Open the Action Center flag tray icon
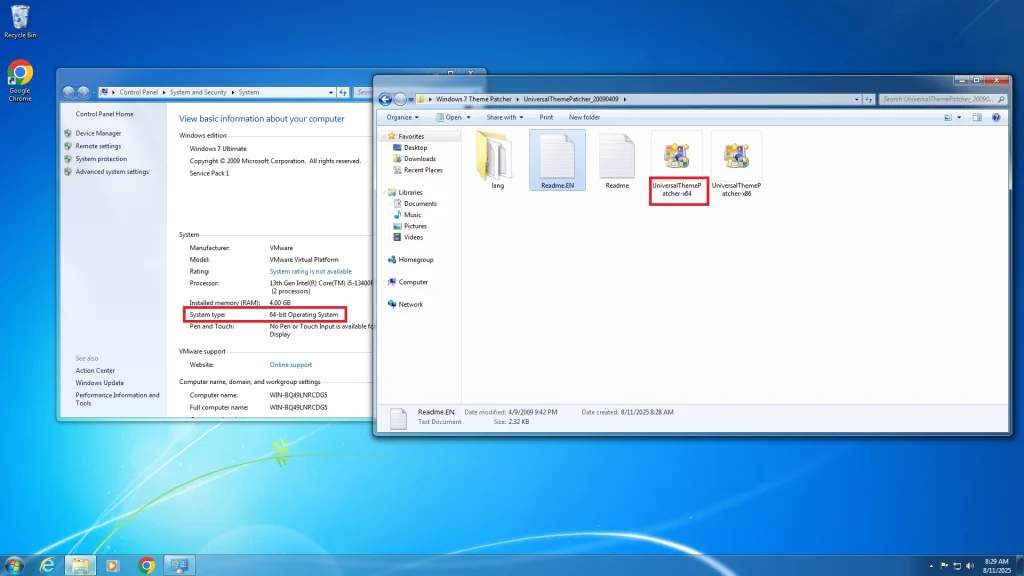Viewport: 1024px width, 576px height. 944,566
